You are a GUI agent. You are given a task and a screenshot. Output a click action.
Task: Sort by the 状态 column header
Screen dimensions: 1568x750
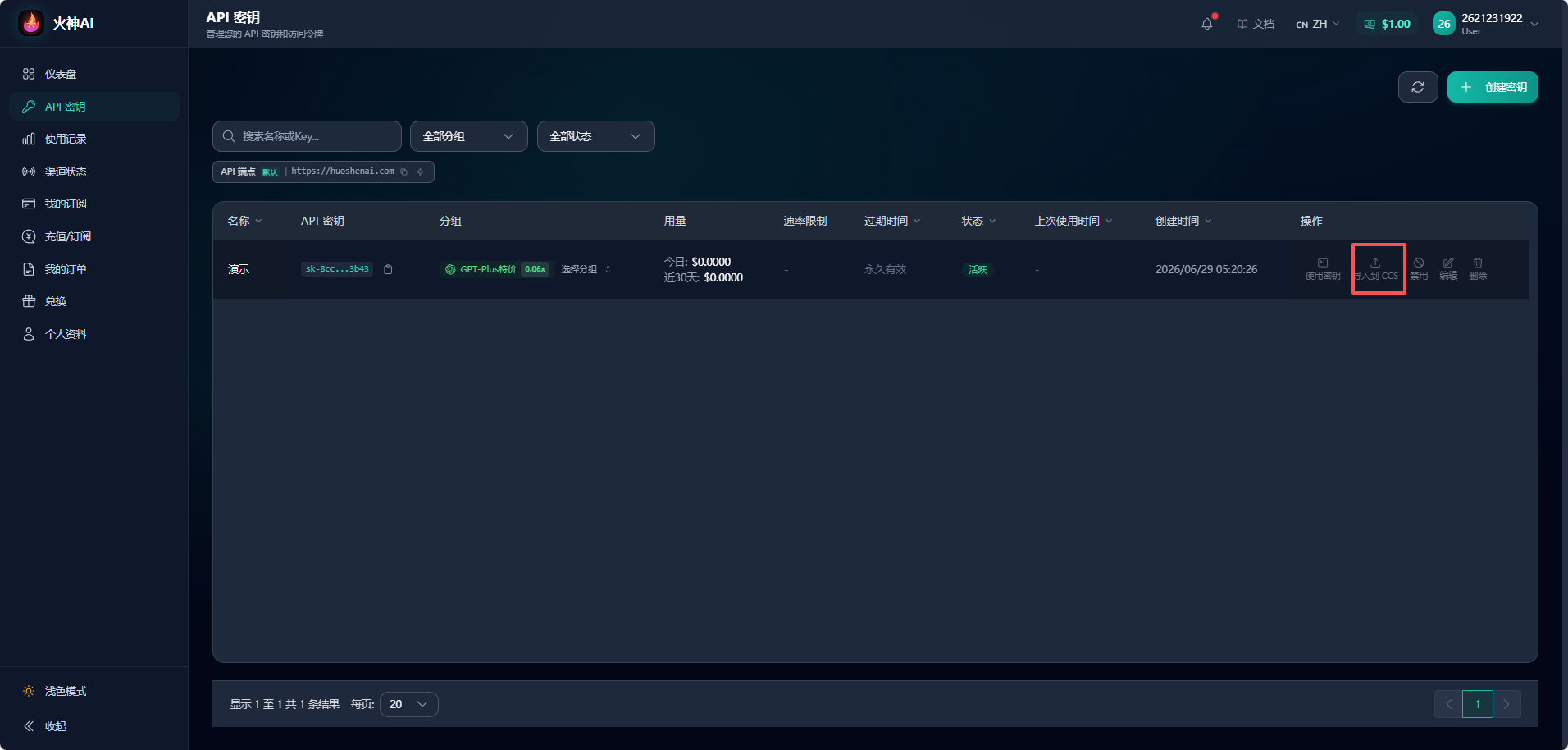coord(978,221)
